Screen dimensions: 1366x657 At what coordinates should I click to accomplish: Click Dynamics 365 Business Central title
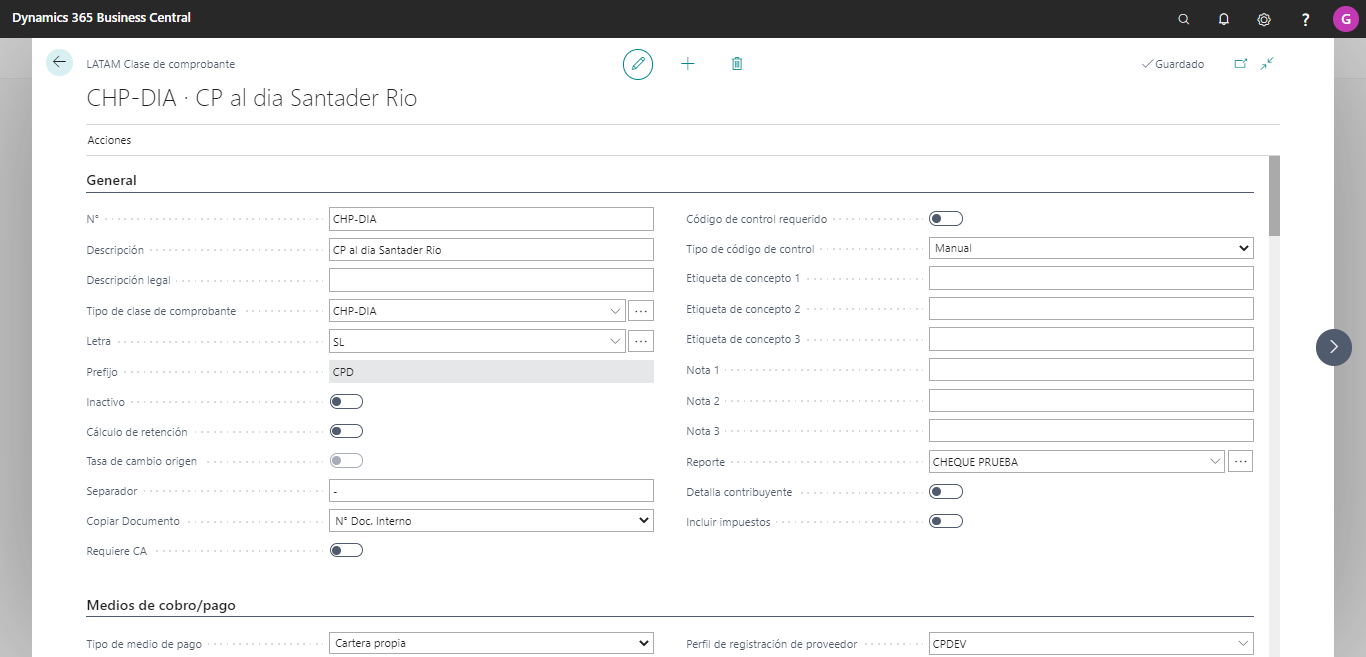tap(101, 18)
